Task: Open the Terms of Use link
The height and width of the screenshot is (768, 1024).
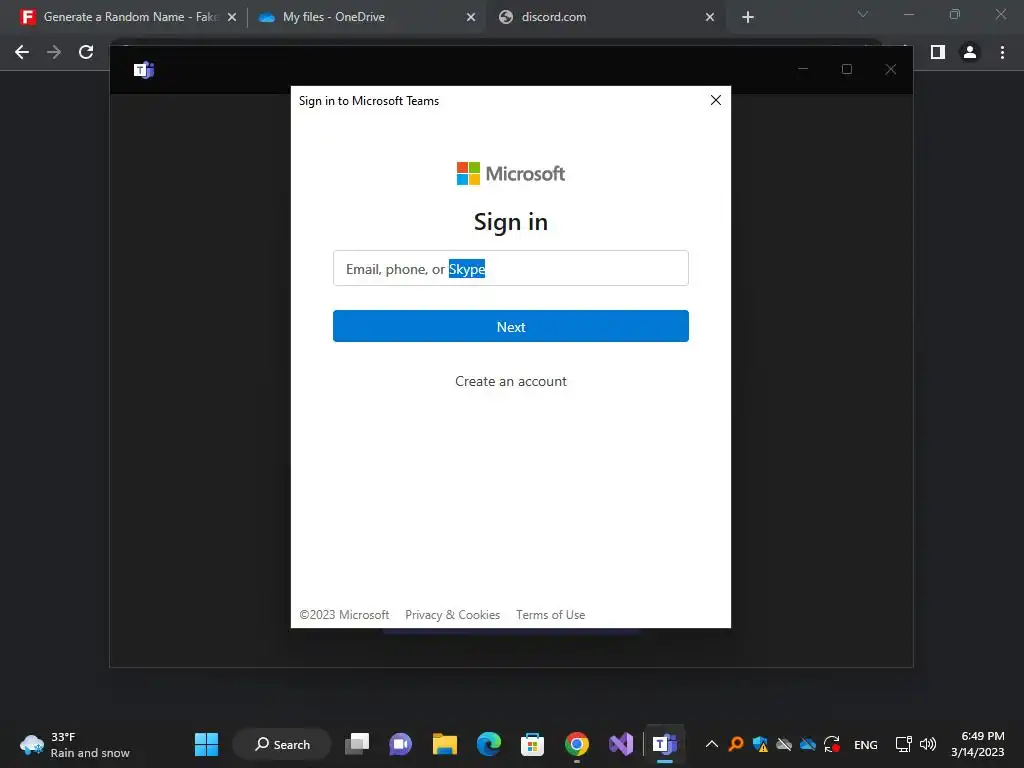Action: tap(551, 615)
